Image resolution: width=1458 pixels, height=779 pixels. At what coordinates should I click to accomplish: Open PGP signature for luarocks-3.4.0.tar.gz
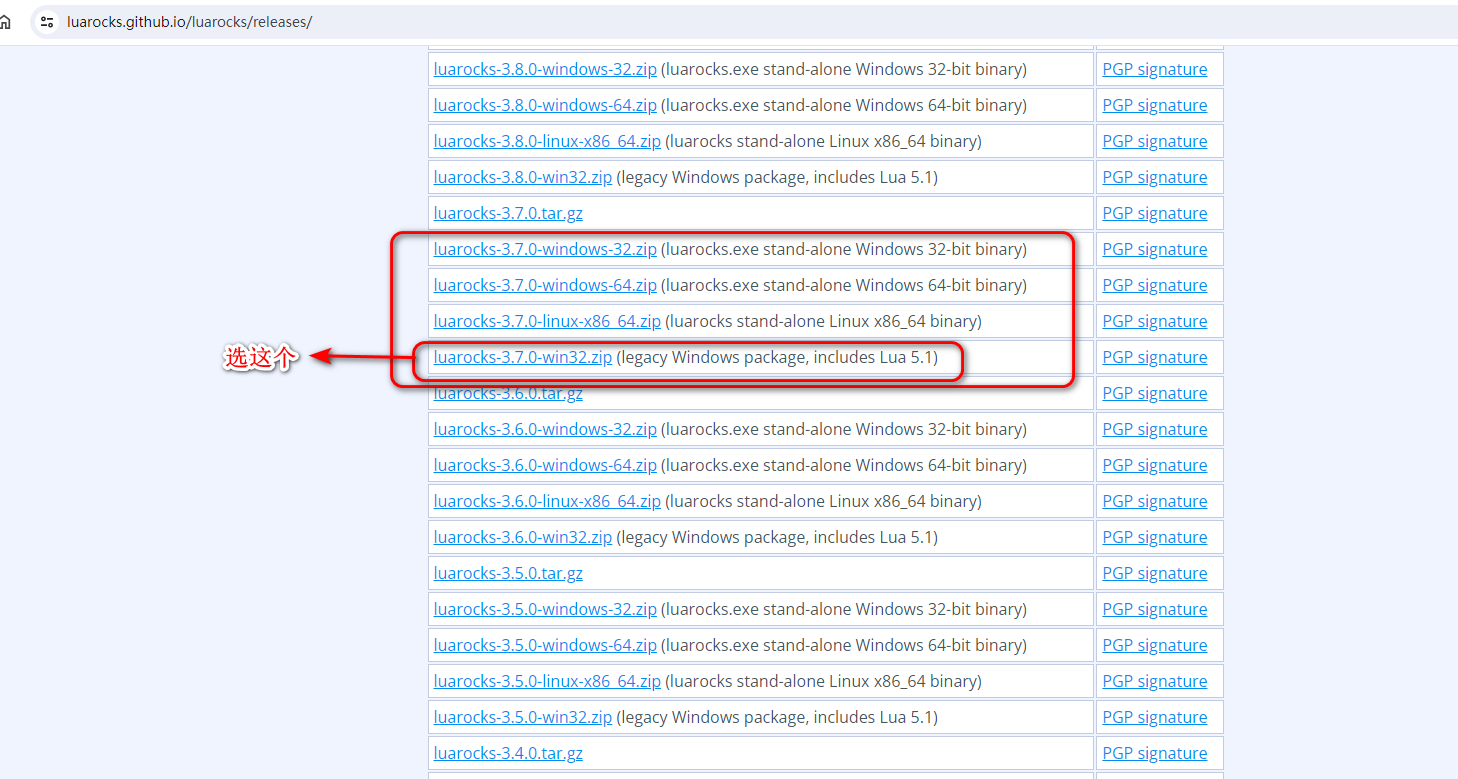(x=1155, y=753)
